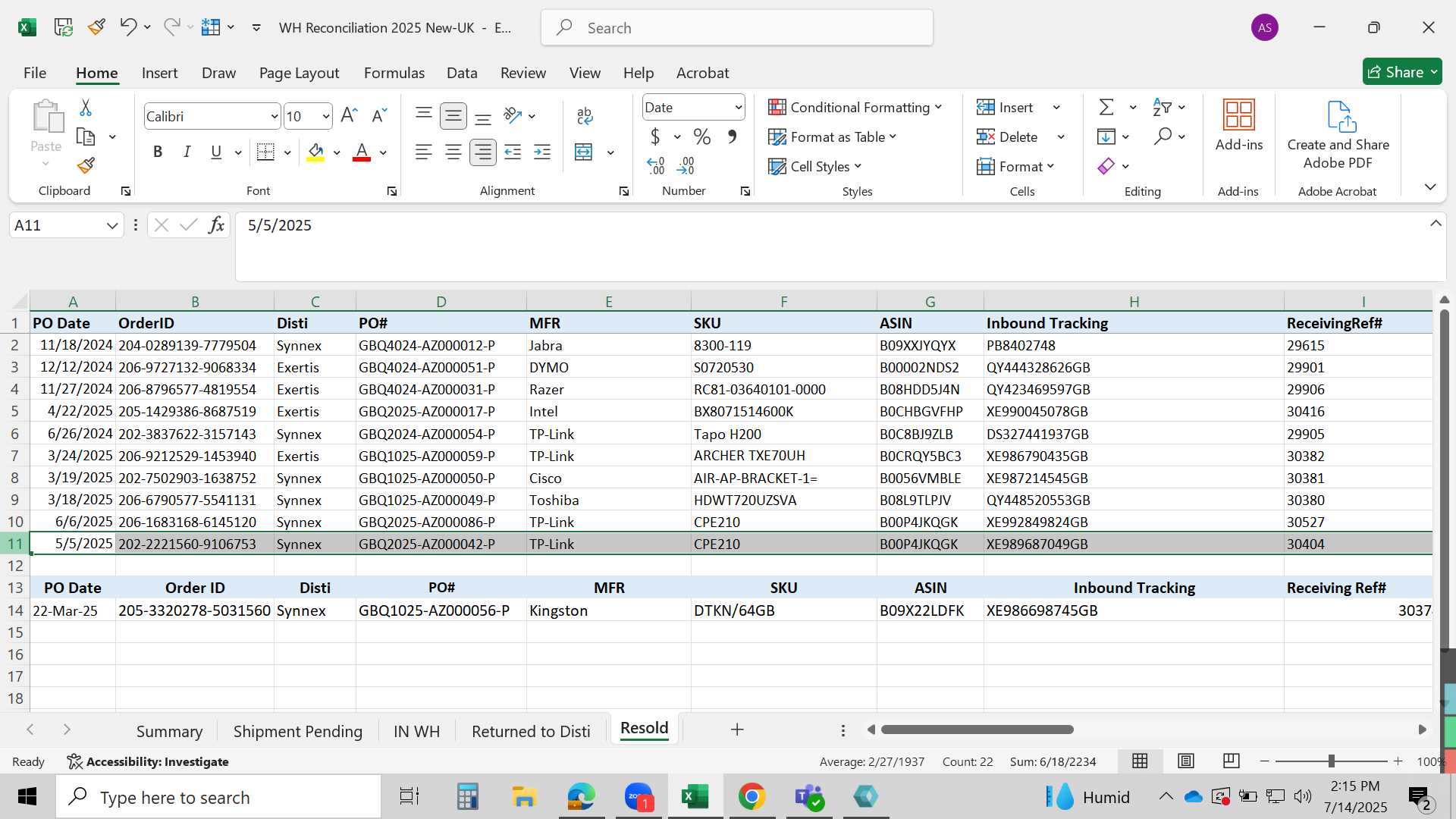Click the zoom slider handle
1456x819 pixels.
[x=1331, y=761]
